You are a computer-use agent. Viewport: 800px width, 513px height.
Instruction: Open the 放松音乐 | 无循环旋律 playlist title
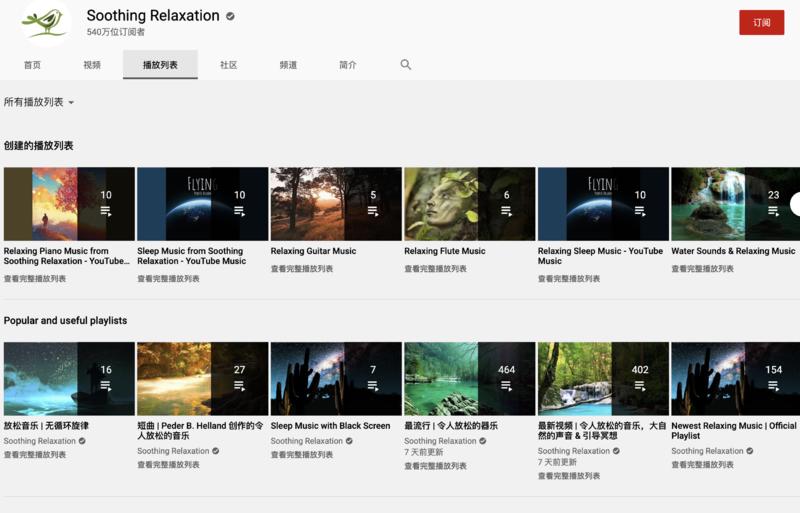pos(46,425)
